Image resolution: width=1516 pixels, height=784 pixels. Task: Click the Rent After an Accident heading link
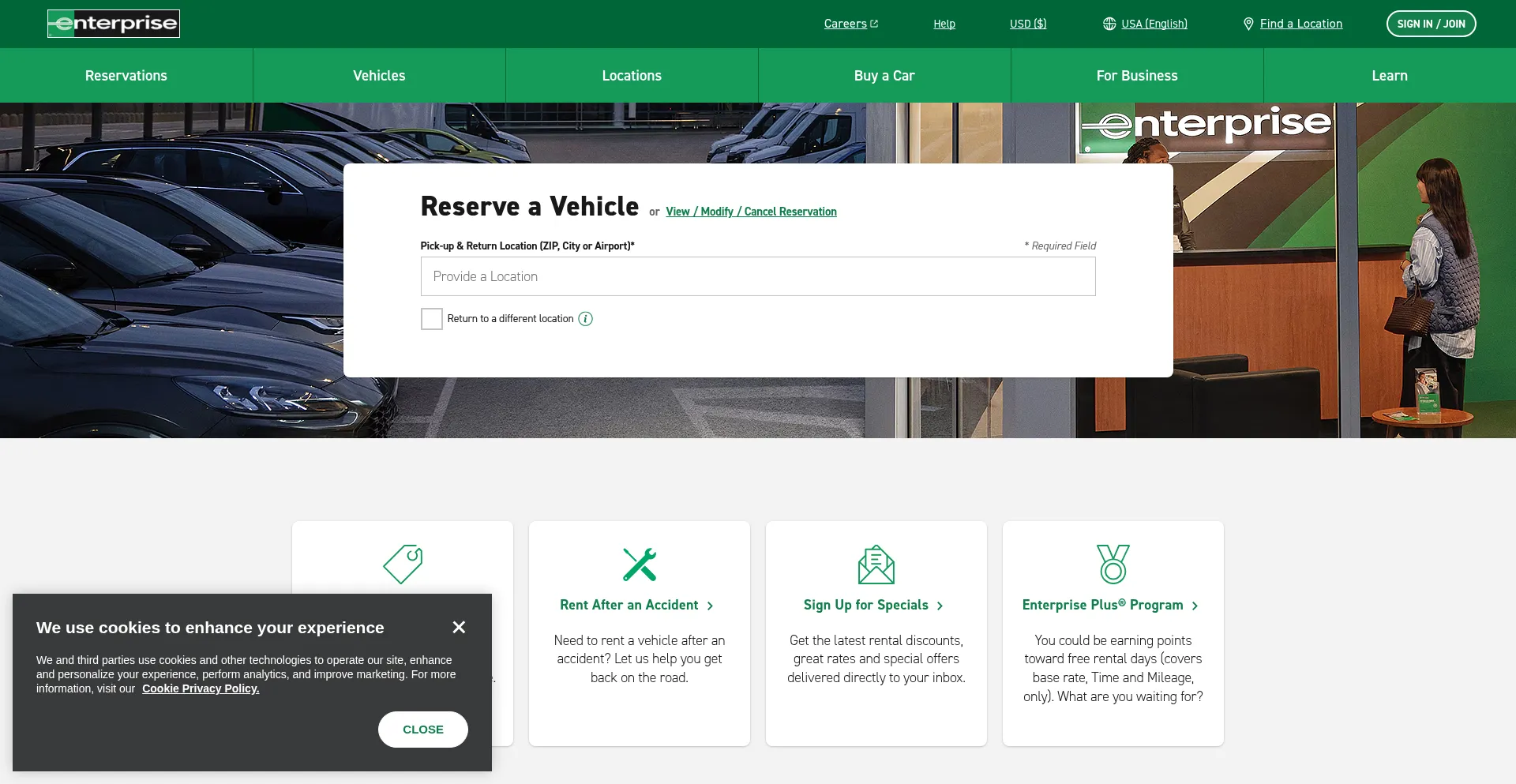point(629,605)
